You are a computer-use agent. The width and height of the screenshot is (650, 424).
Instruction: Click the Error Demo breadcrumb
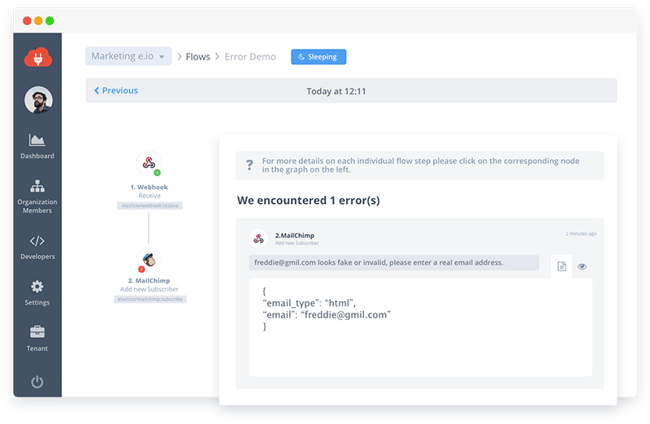coord(250,57)
